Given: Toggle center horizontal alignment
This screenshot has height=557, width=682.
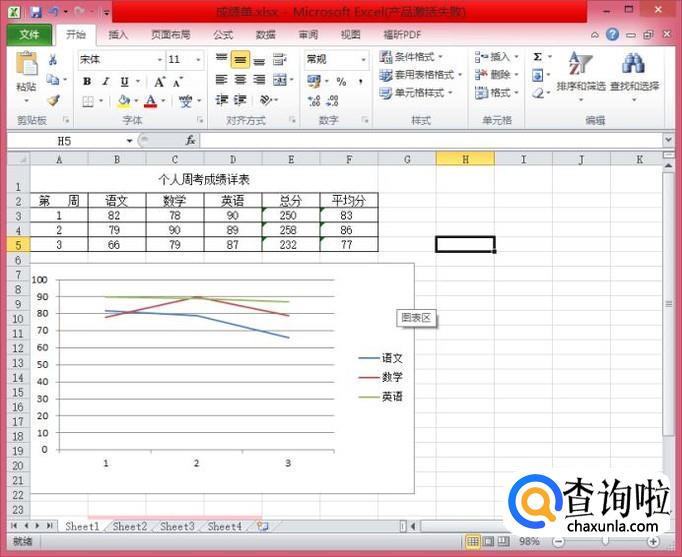Looking at the screenshot, I should click(240, 81).
